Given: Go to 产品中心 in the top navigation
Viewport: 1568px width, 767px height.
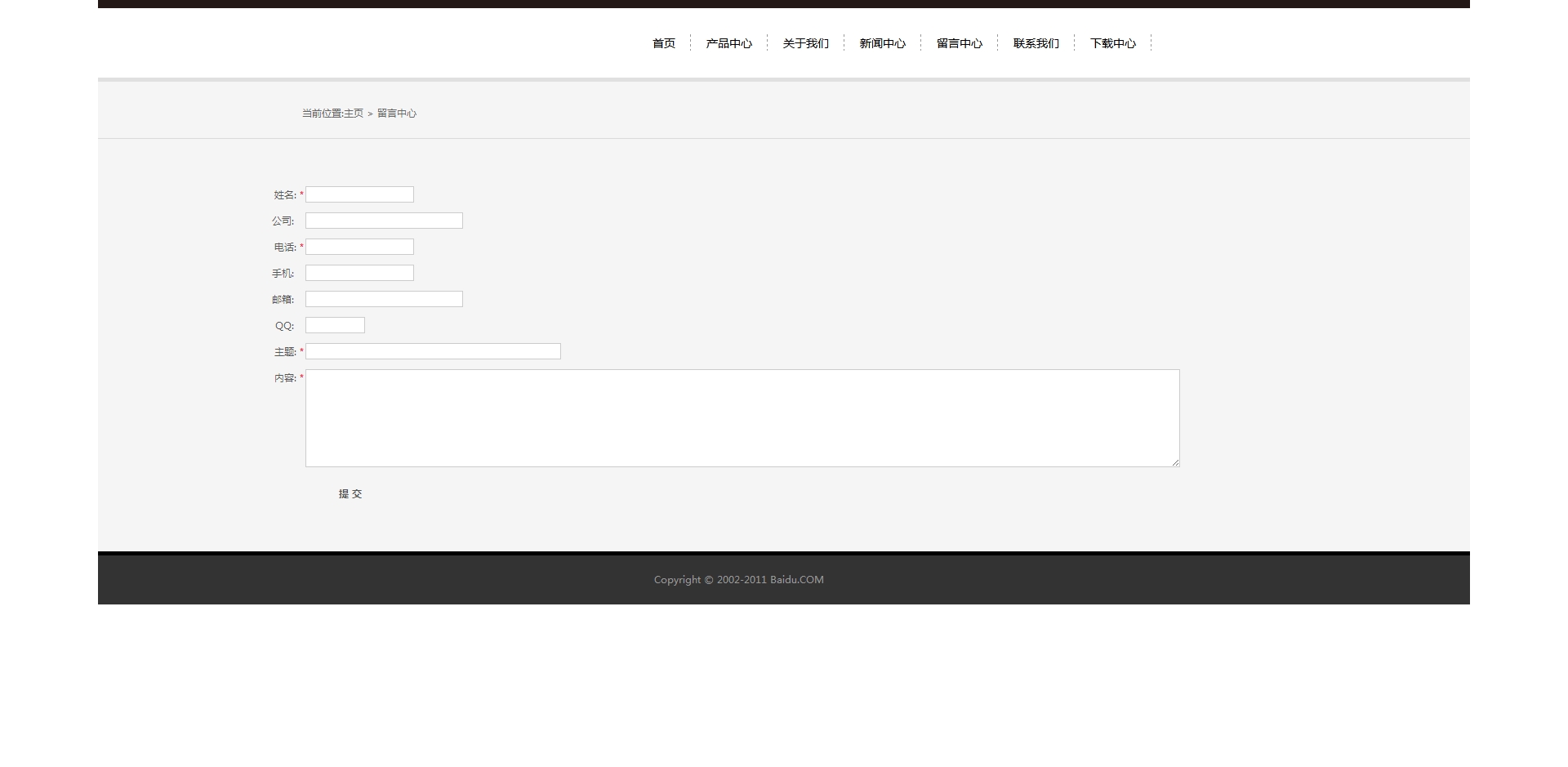Looking at the screenshot, I should [x=728, y=43].
